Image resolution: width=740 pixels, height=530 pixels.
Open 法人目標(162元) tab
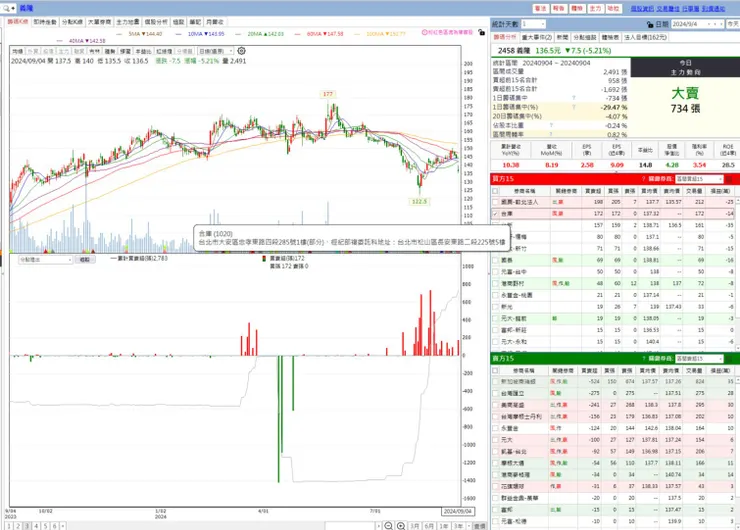click(x=645, y=37)
